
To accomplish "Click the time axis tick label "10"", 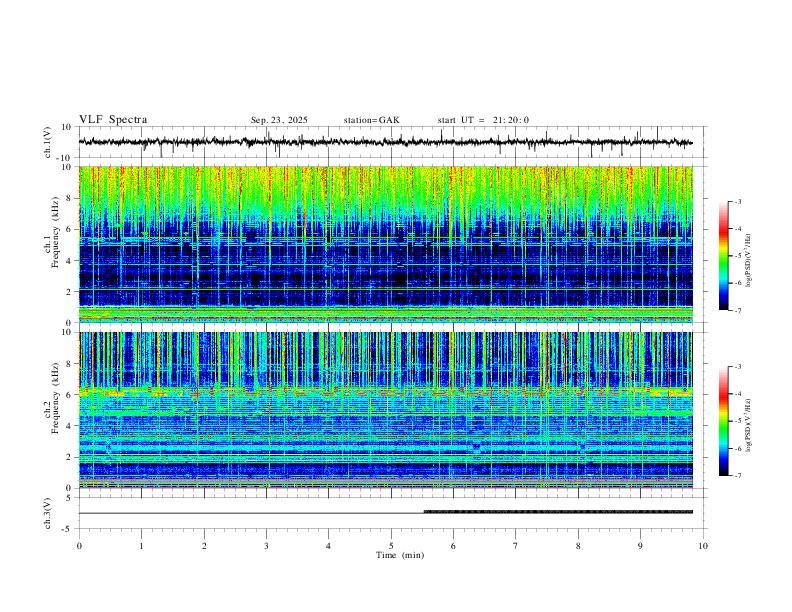I will [x=703, y=546].
